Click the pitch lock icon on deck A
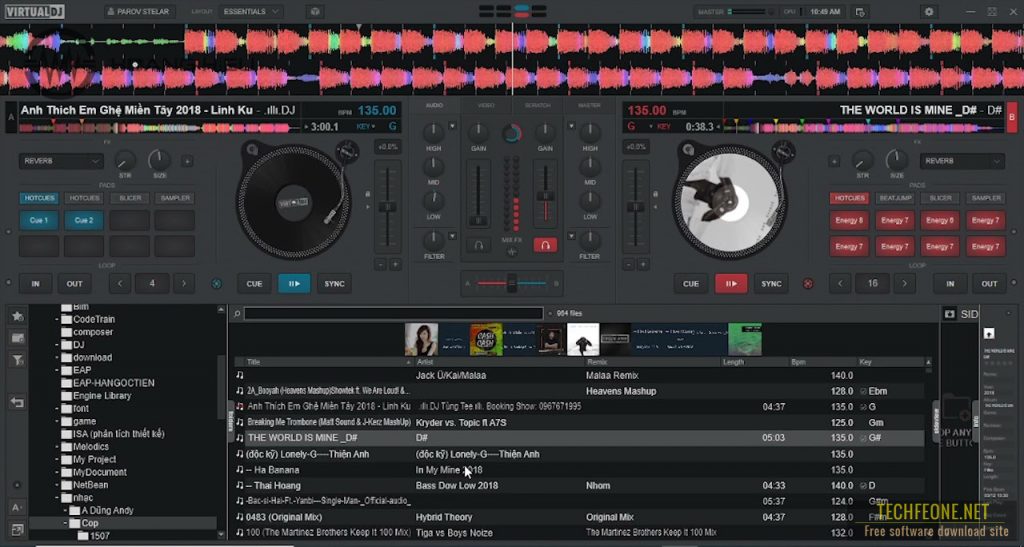 (367, 195)
